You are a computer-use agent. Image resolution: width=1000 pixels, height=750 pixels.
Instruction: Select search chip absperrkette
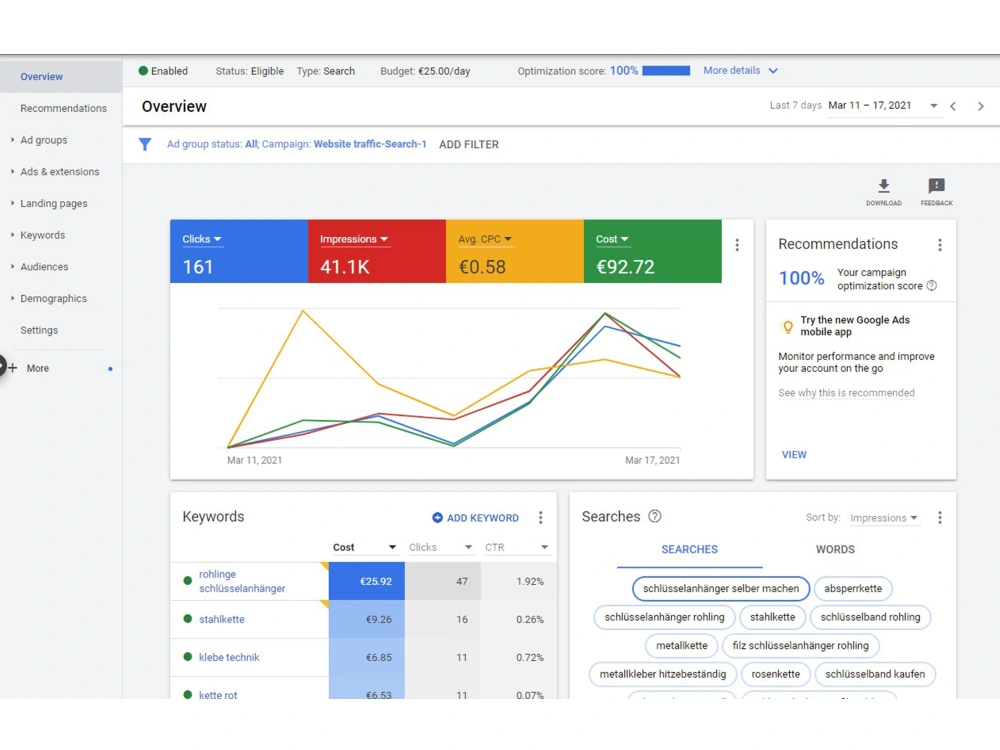coord(853,589)
